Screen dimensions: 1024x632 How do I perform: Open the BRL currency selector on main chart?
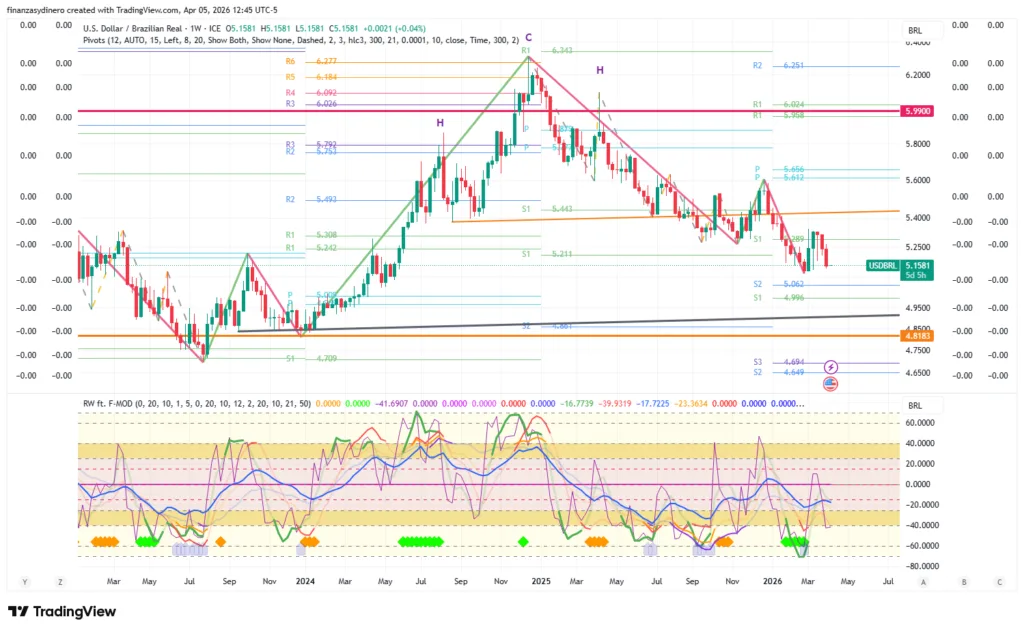(x=915, y=31)
